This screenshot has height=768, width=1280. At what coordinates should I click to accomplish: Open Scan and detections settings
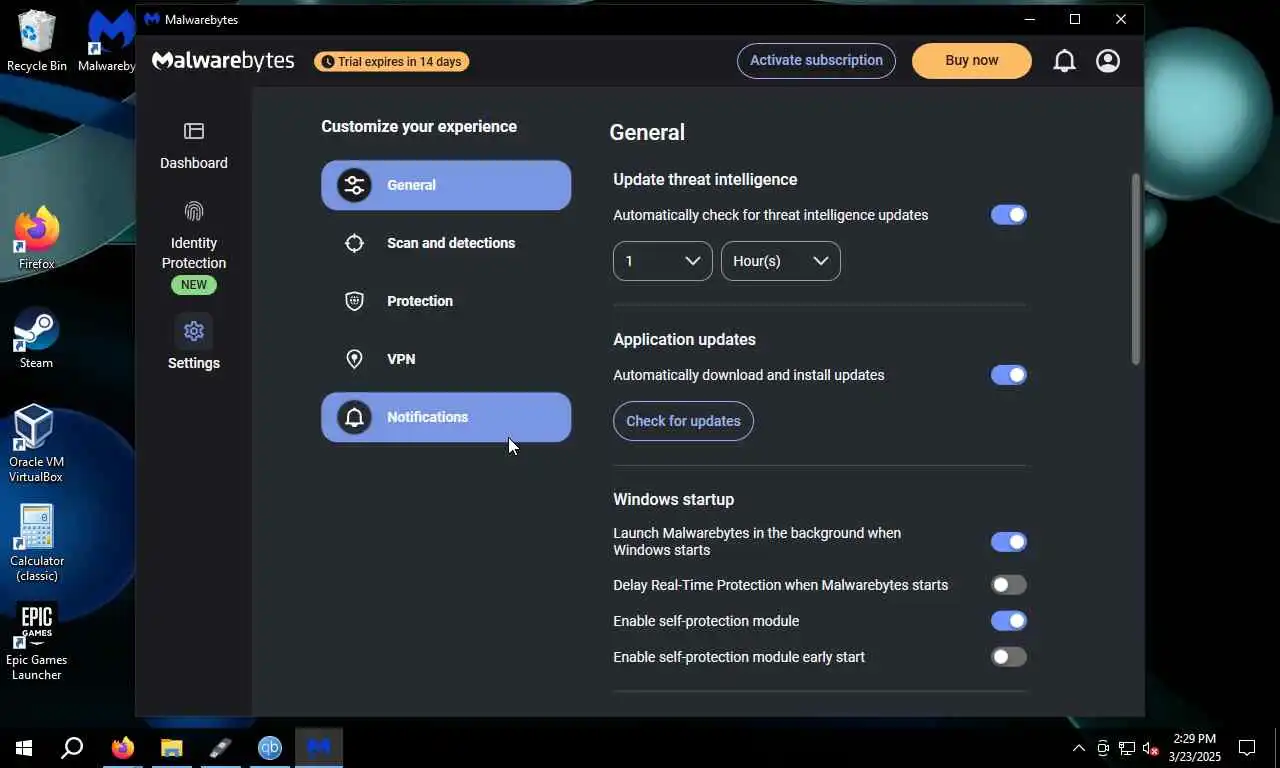coord(446,243)
